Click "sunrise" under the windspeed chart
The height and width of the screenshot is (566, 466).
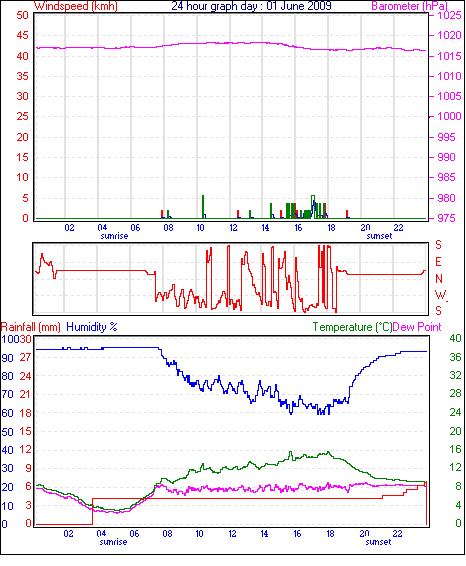coord(114,236)
